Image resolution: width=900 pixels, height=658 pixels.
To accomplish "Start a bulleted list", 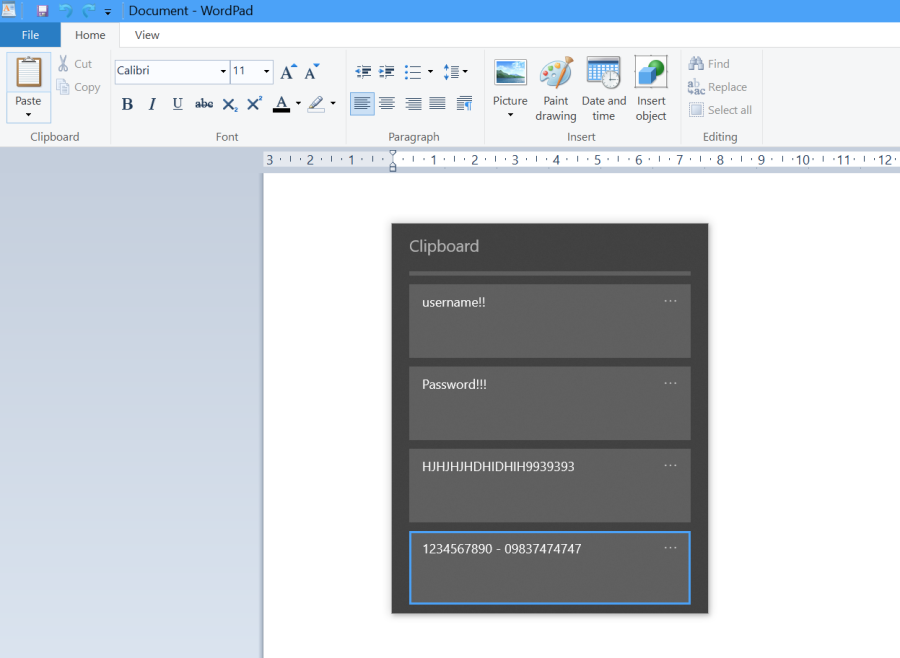I will (413, 72).
